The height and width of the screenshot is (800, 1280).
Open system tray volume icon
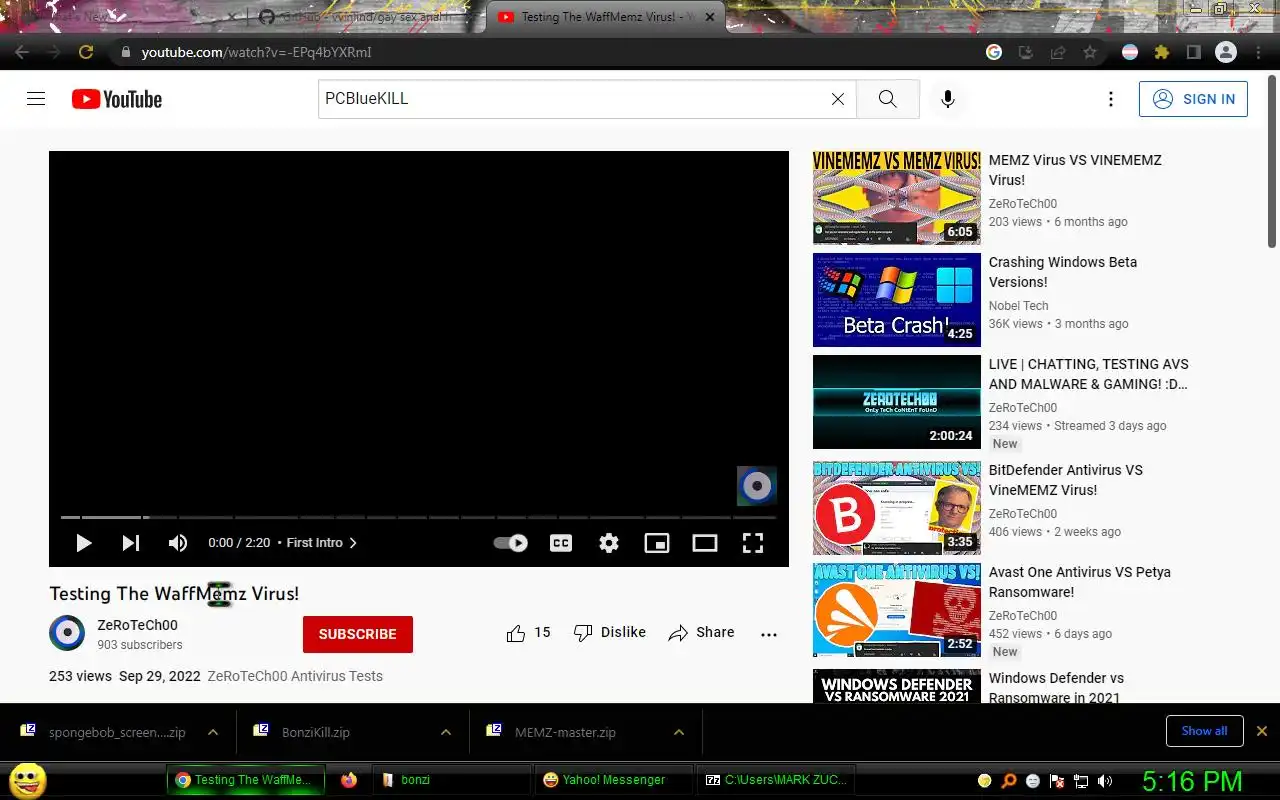pyautogui.click(x=1104, y=781)
